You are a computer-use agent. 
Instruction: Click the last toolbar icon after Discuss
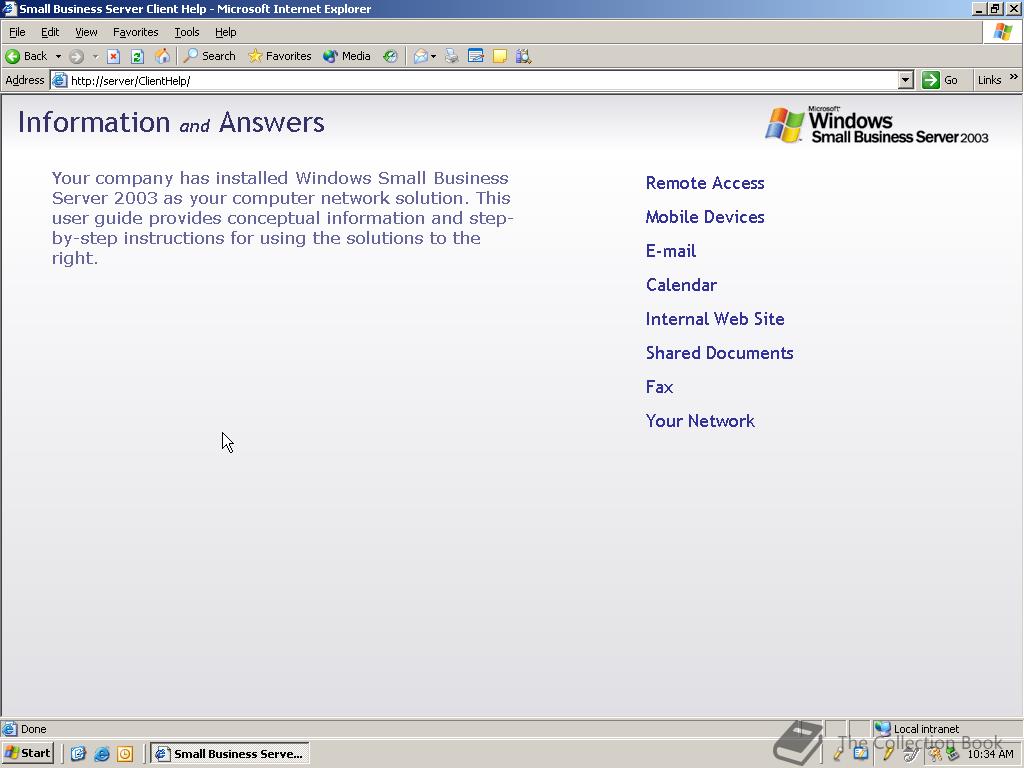click(x=523, y=56)
